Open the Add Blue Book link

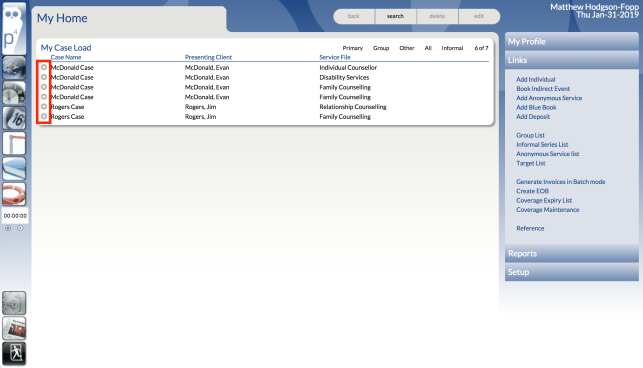(x=536, y=107)
